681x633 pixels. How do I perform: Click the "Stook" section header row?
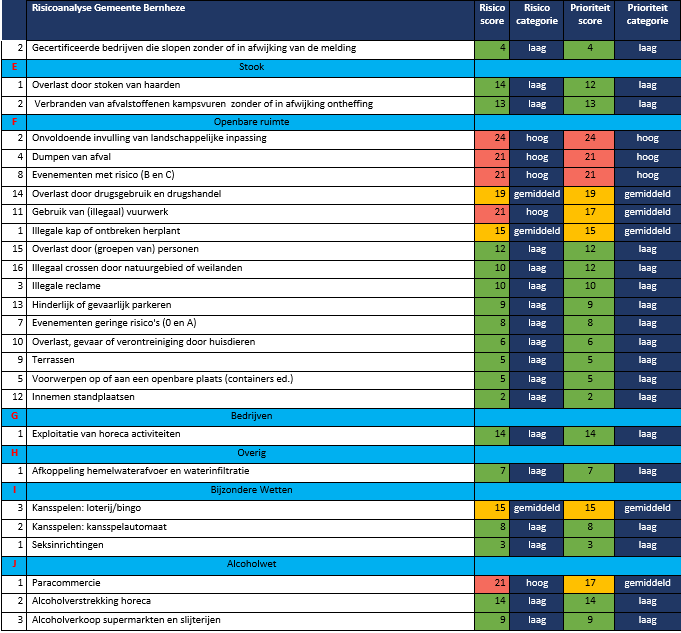(252, 68)
